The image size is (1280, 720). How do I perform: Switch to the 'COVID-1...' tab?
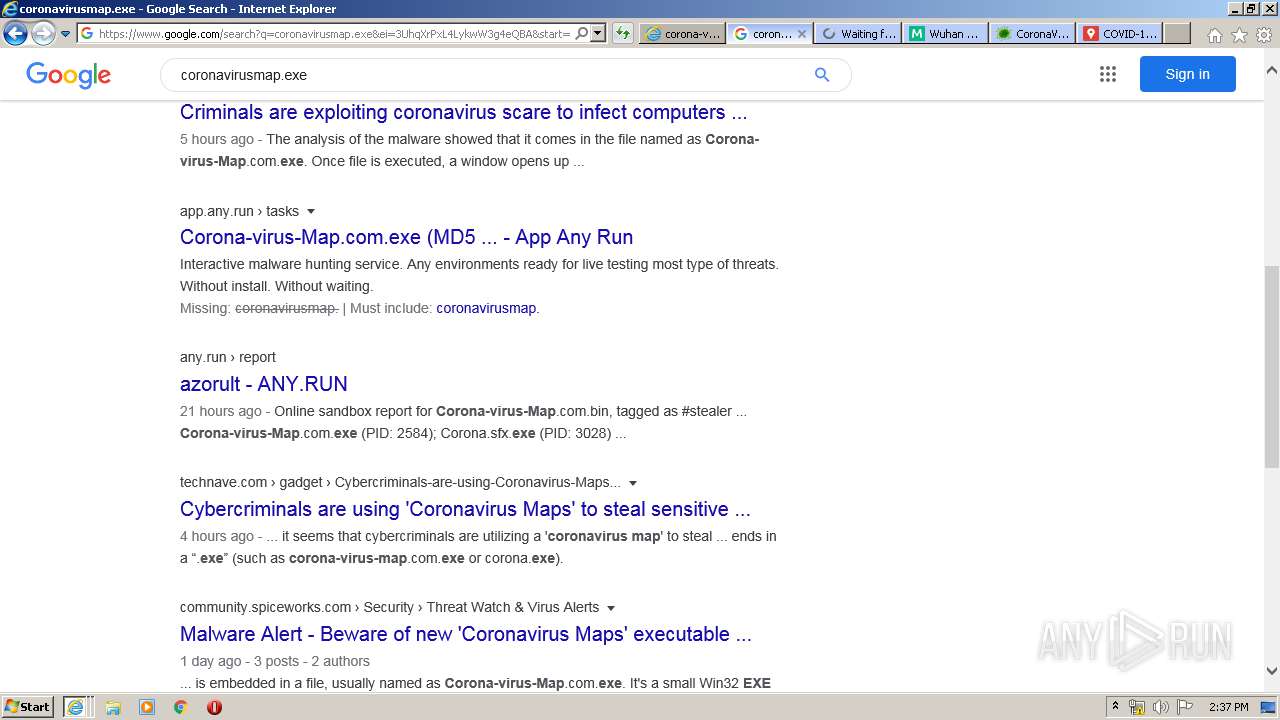click(x=1120, y=33)
